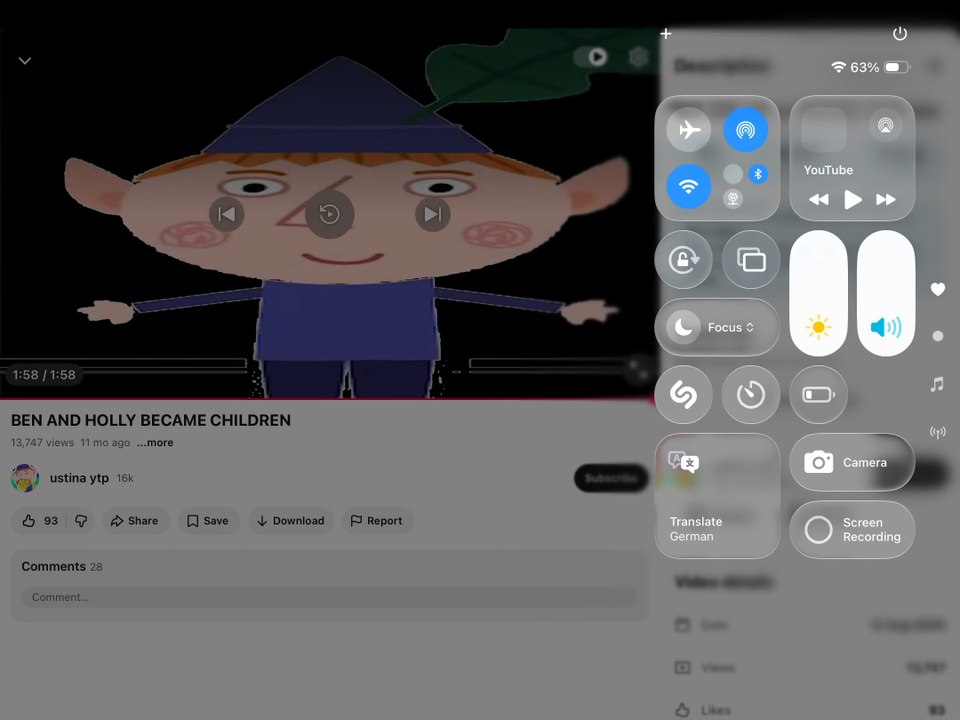Skip to next video
Image resolution: width=960 pixels, height=720 pixels.
(433, 214)
